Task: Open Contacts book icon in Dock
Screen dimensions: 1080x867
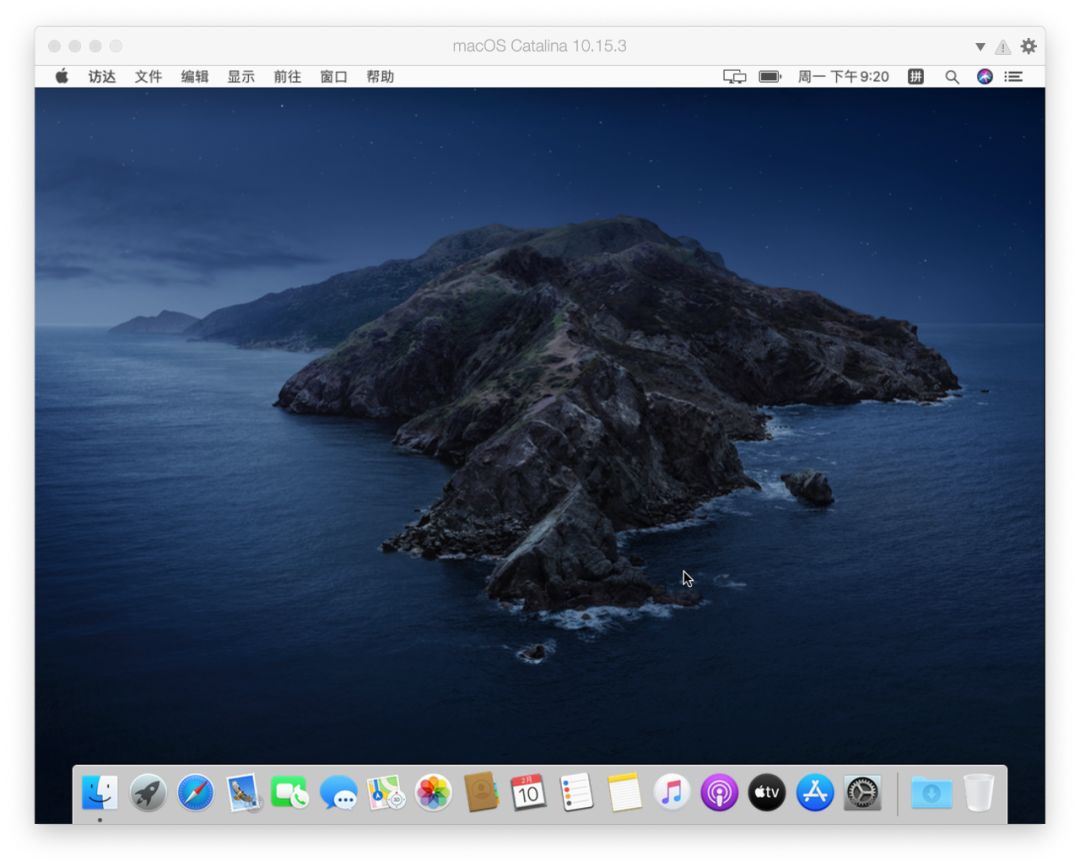Action: pyautogui.click(x=481, y=792)
